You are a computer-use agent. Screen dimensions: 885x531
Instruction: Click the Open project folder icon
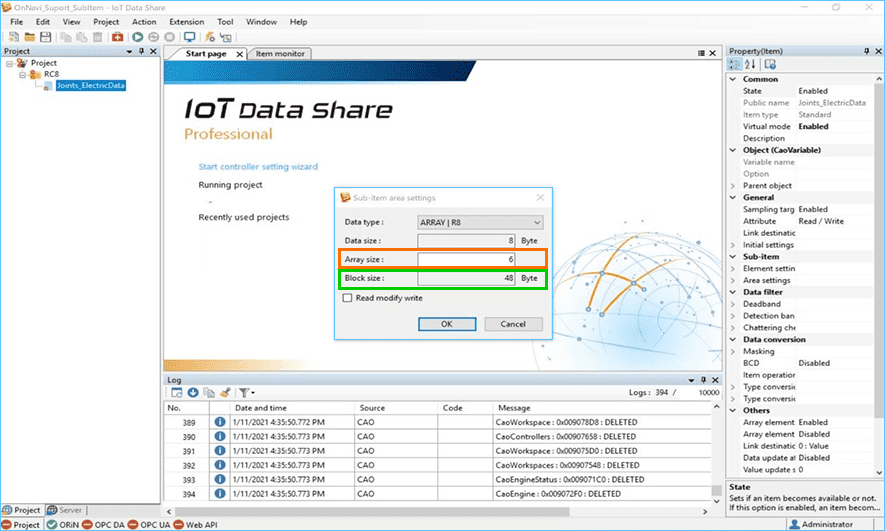click(29, 37)
